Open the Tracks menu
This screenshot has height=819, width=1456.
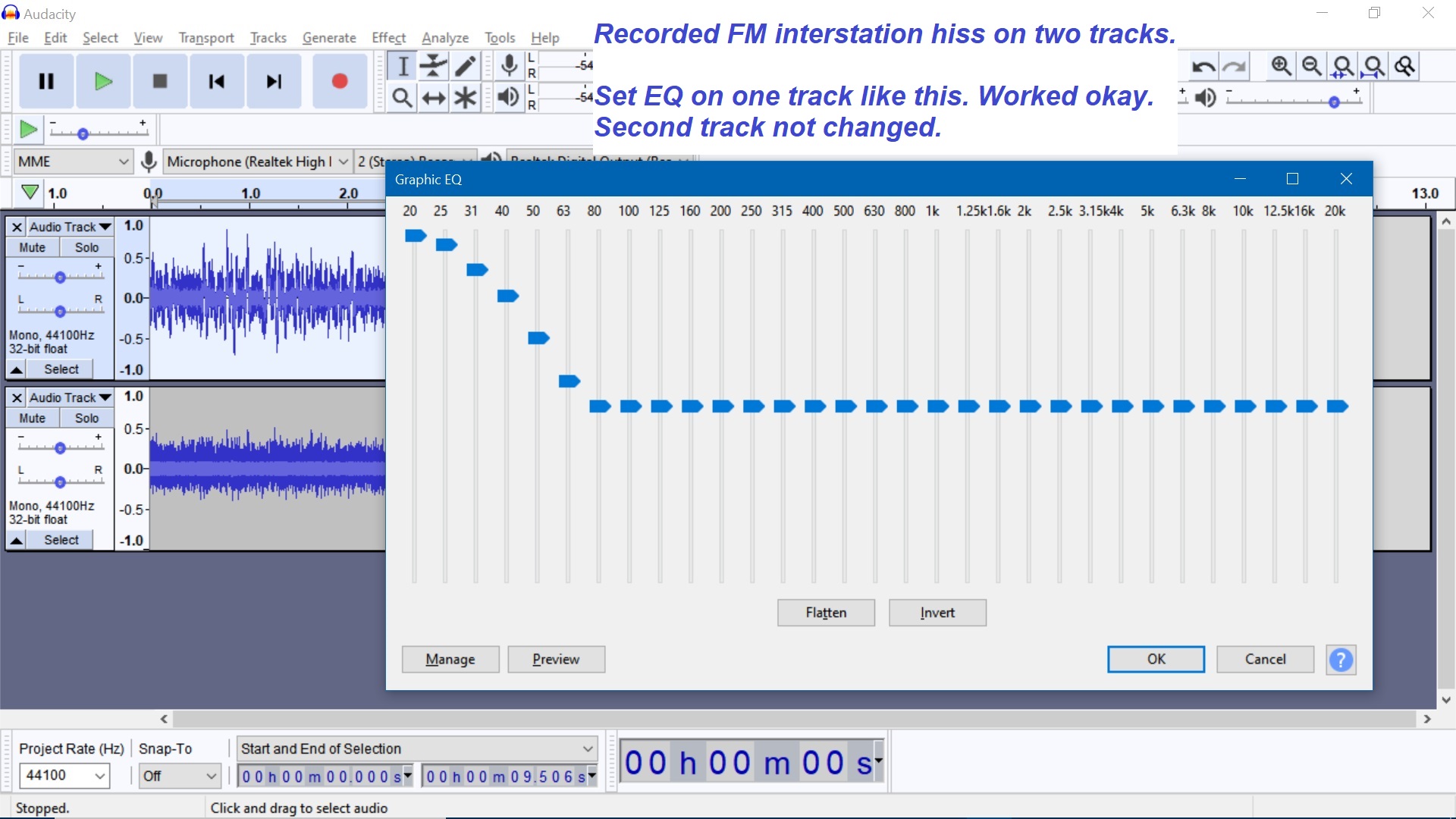click(x=268, y=38)
